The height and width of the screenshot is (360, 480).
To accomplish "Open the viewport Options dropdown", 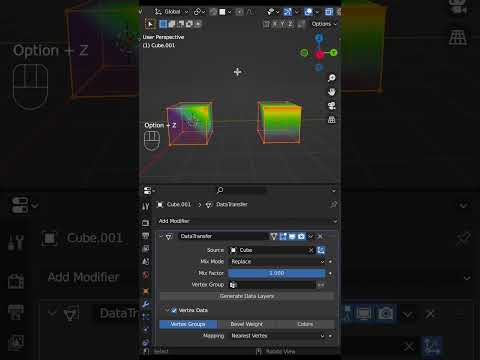I will (x=324, y=24).
